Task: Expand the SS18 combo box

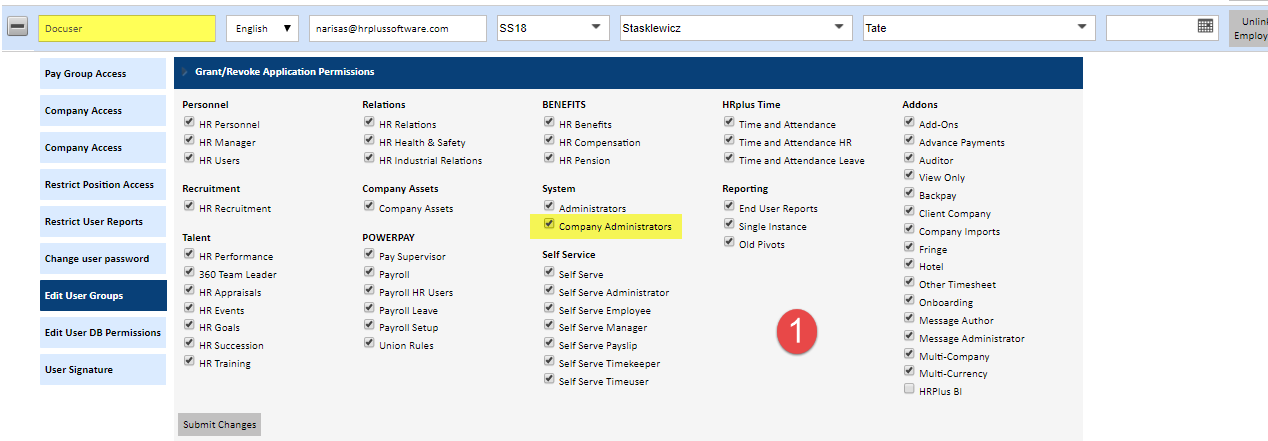Action: coord(553,28)
